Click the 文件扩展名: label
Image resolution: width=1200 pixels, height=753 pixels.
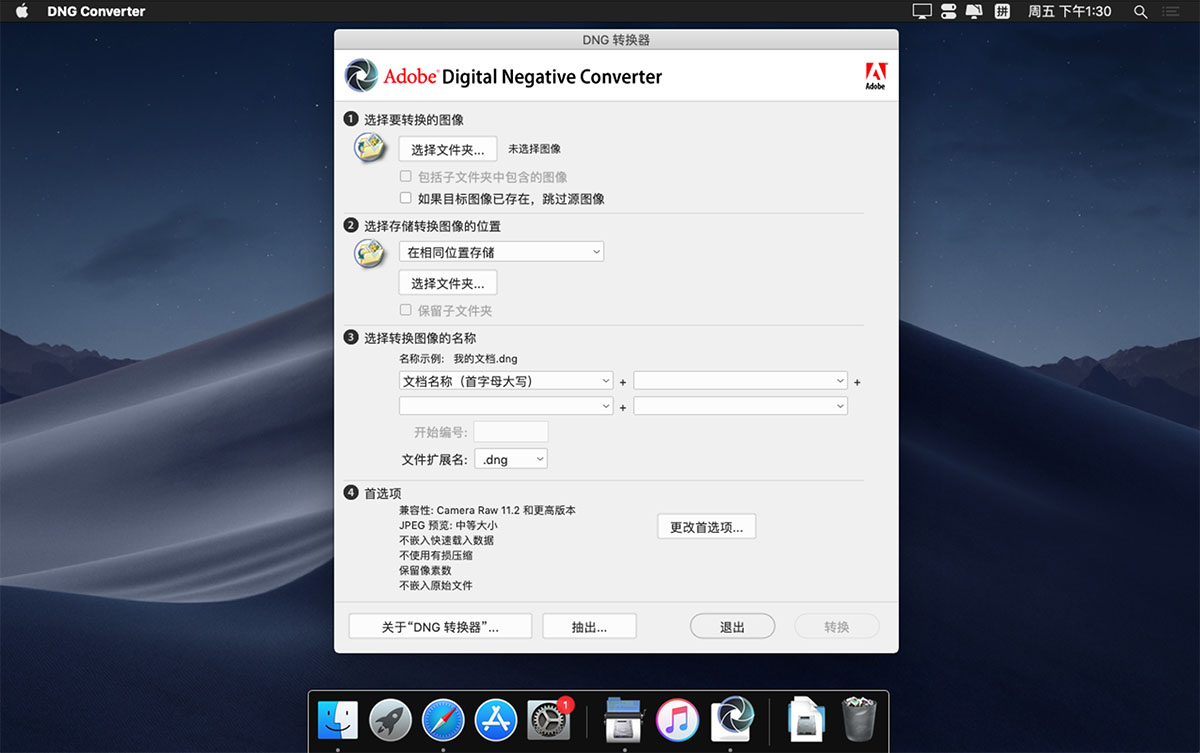(x=434, y=460)
